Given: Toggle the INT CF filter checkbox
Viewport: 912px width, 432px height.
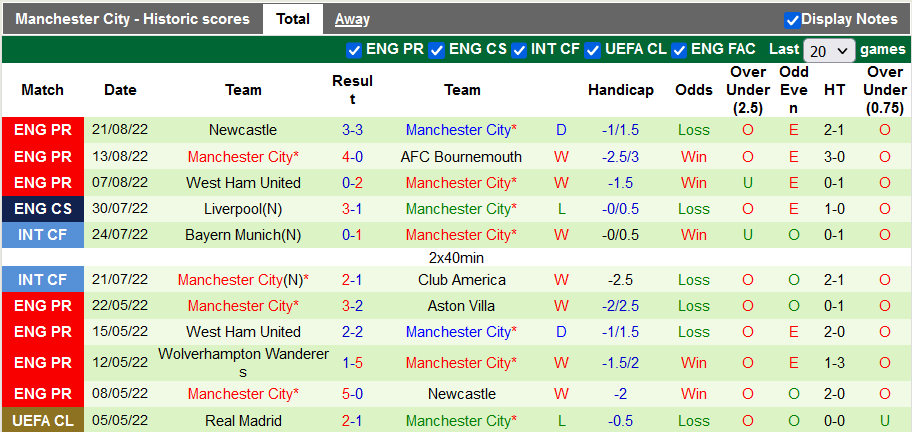Looking at the screenshot, I should [520, 50].
